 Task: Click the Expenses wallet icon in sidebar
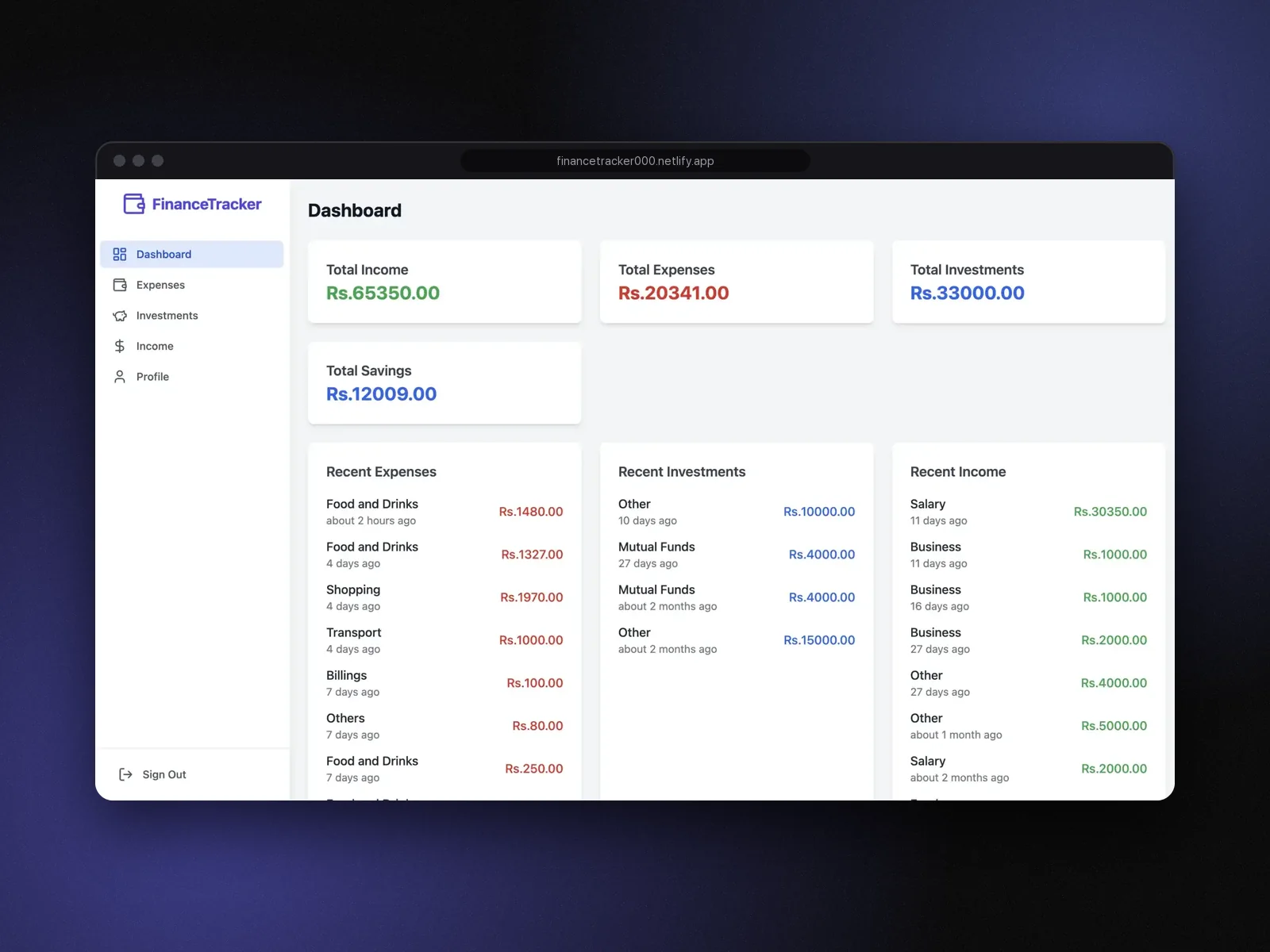pyautogui.click(x=120, y=285)
